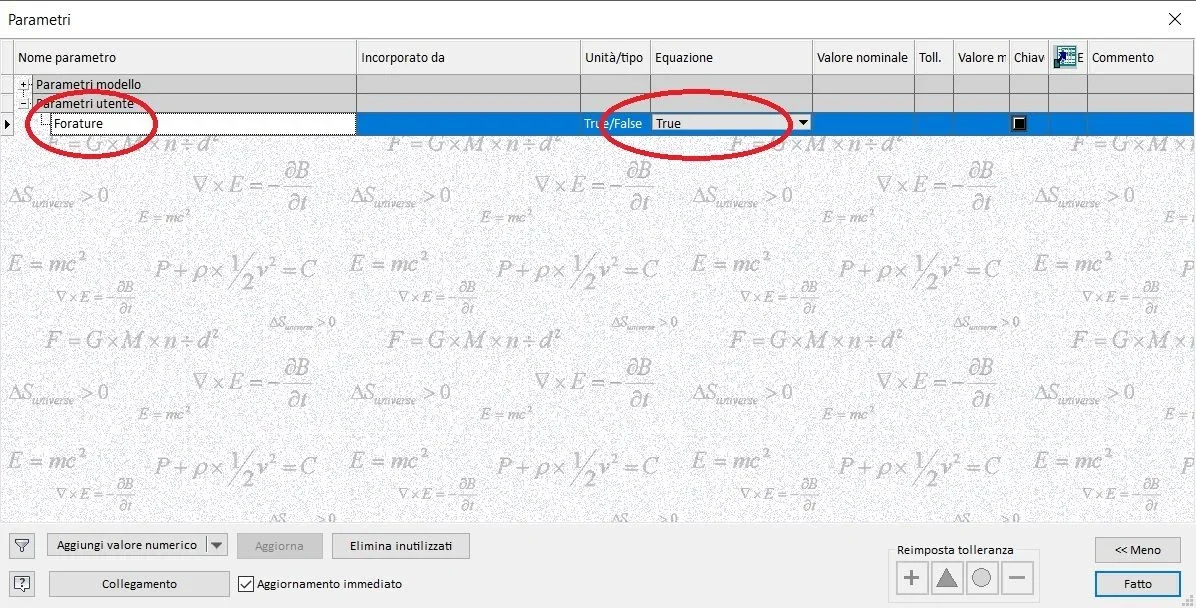Close the Parametri dialog

(1175, 20)
